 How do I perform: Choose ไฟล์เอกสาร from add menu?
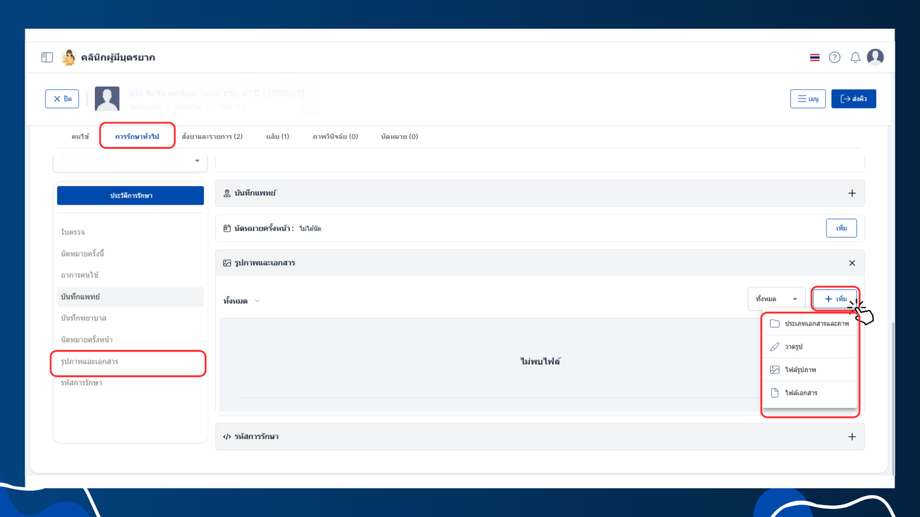810,393
